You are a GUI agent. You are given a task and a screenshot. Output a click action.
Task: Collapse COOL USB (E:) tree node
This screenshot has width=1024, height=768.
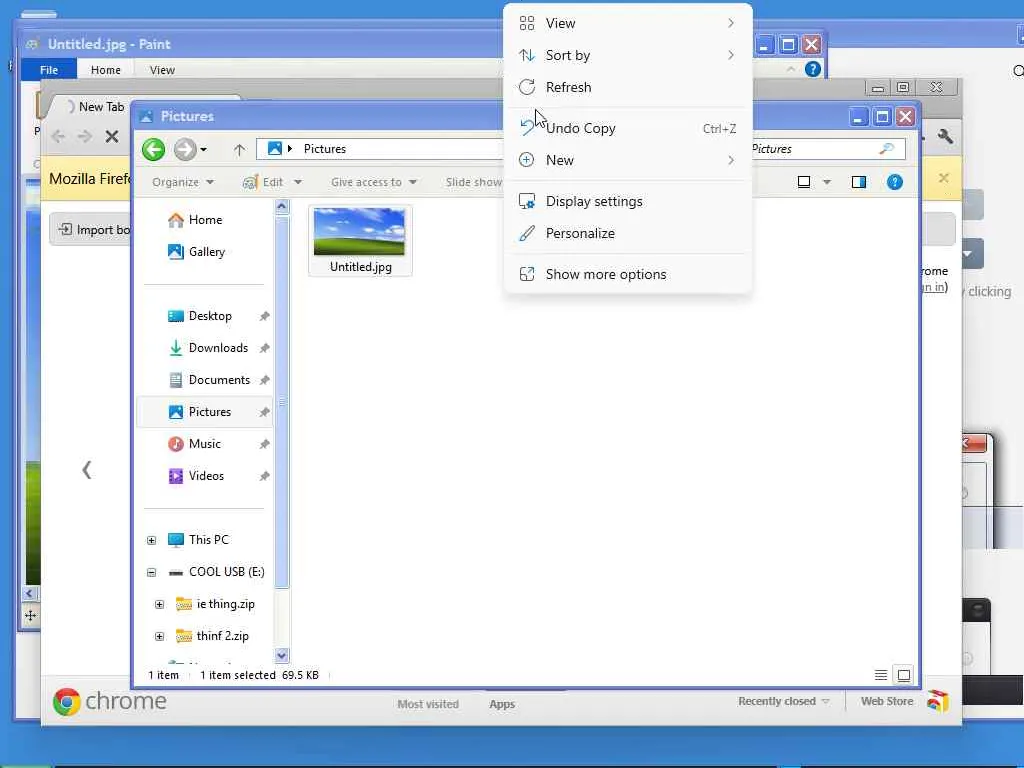152,572
